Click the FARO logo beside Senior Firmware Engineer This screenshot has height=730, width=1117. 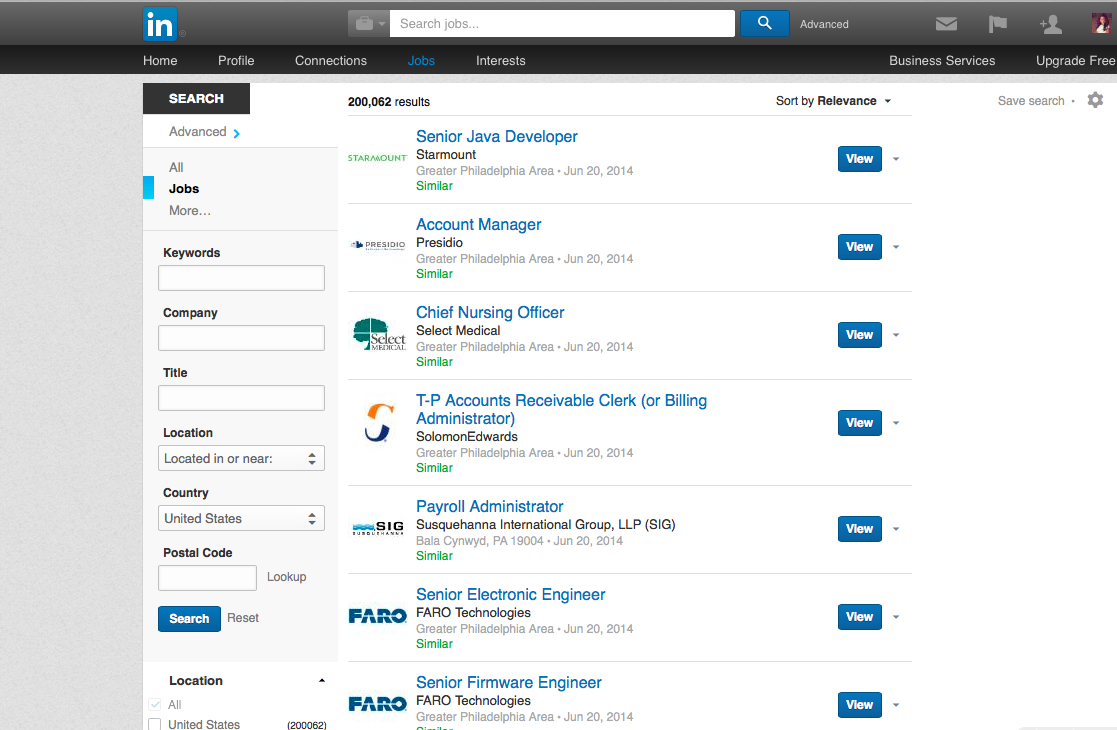[x=378, y=704]
